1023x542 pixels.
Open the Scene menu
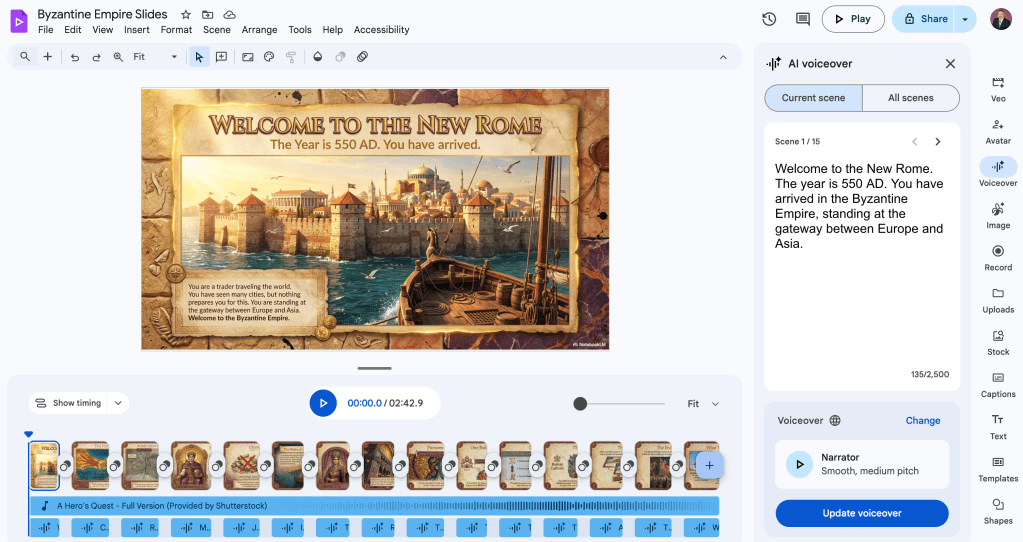click(216, 30)
